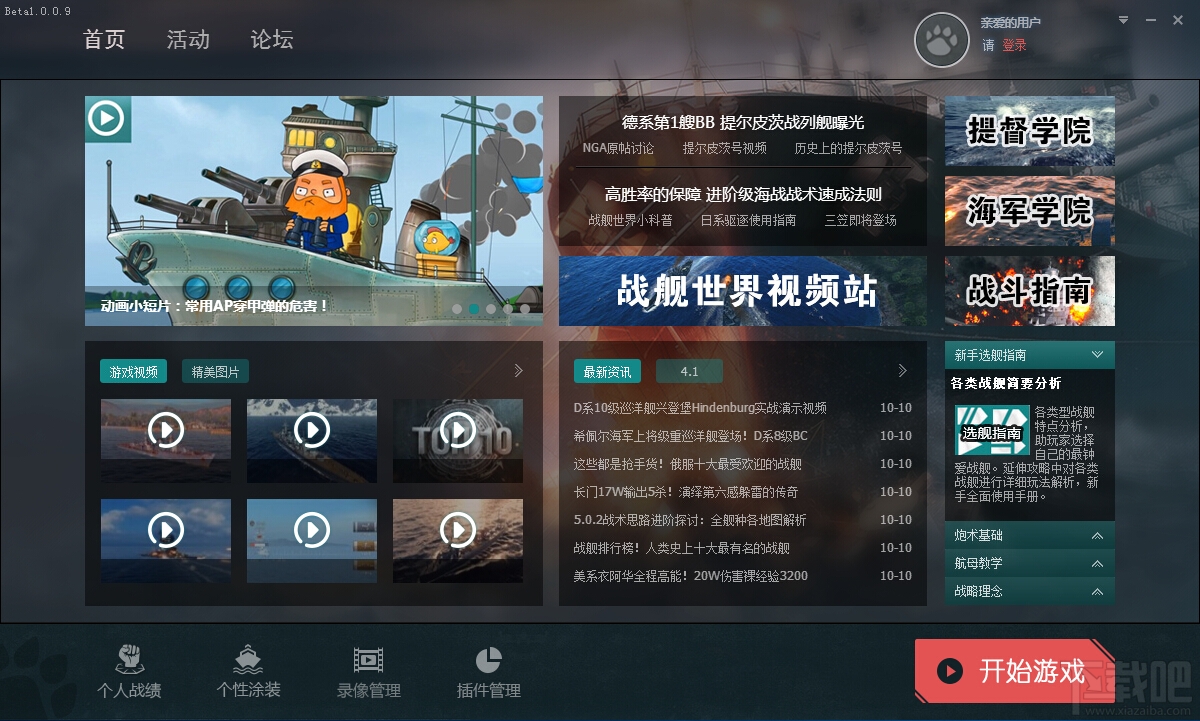
Task: Click the 登录 login link
Action: click(x=1014, y=45)
